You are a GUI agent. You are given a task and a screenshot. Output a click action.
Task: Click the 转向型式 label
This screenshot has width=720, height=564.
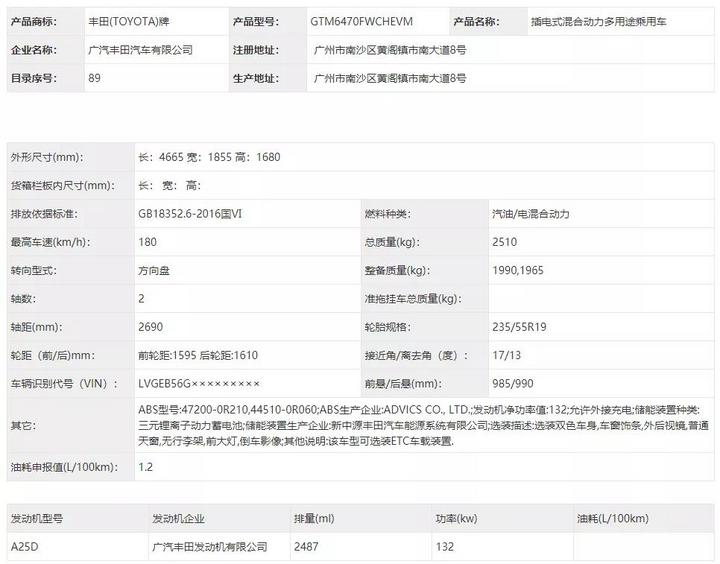click(34, 271)
